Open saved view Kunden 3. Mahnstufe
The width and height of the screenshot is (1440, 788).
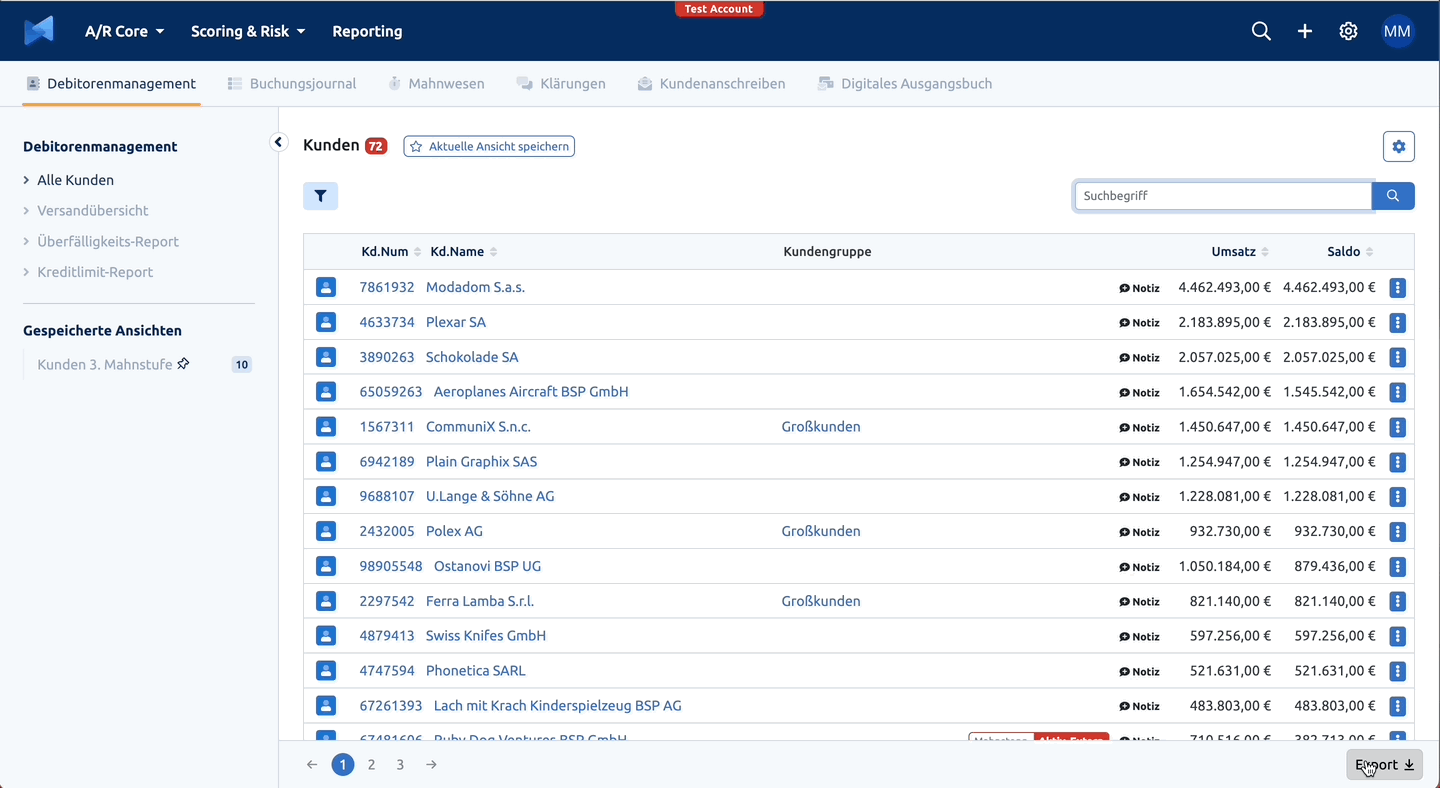point(105,365)
